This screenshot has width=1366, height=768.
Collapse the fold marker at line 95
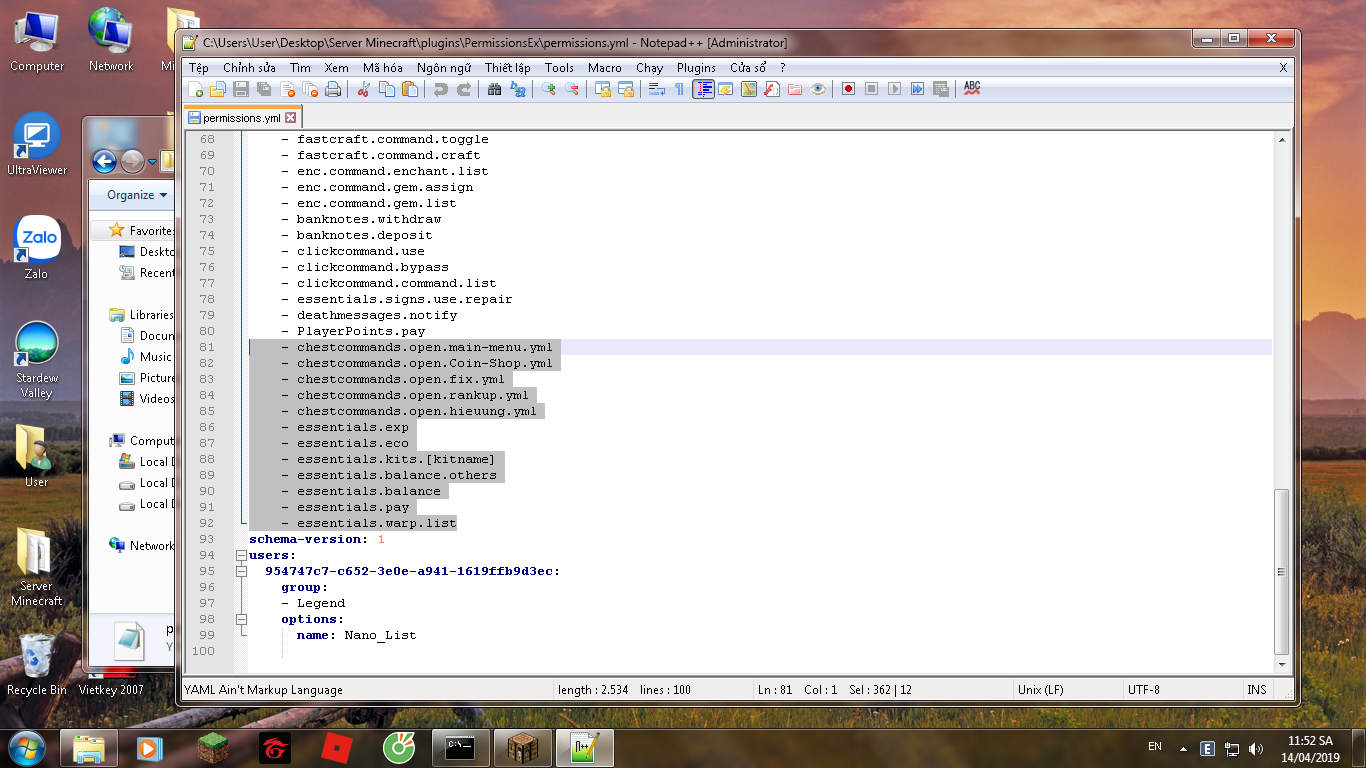[x=241, y=571]
